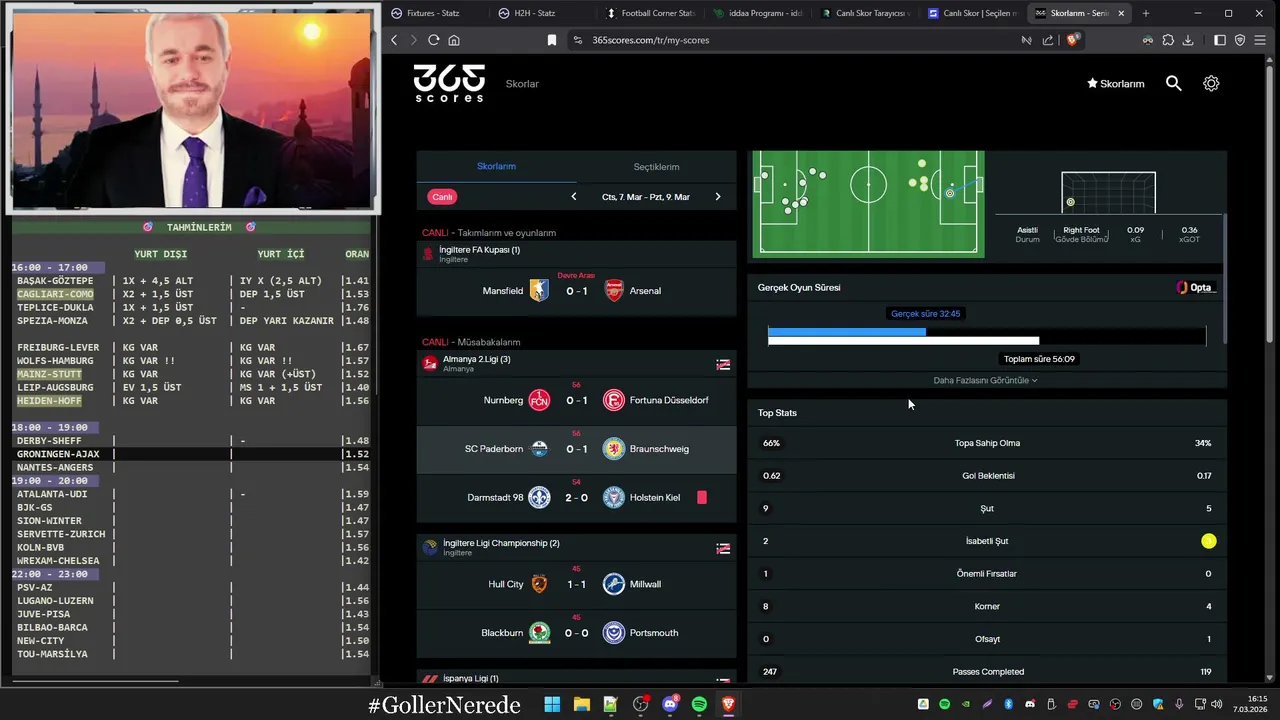The width and height of the screenshot is (1280, 720).
Task: Click Mansfield team crest
Action: (539, 291)
